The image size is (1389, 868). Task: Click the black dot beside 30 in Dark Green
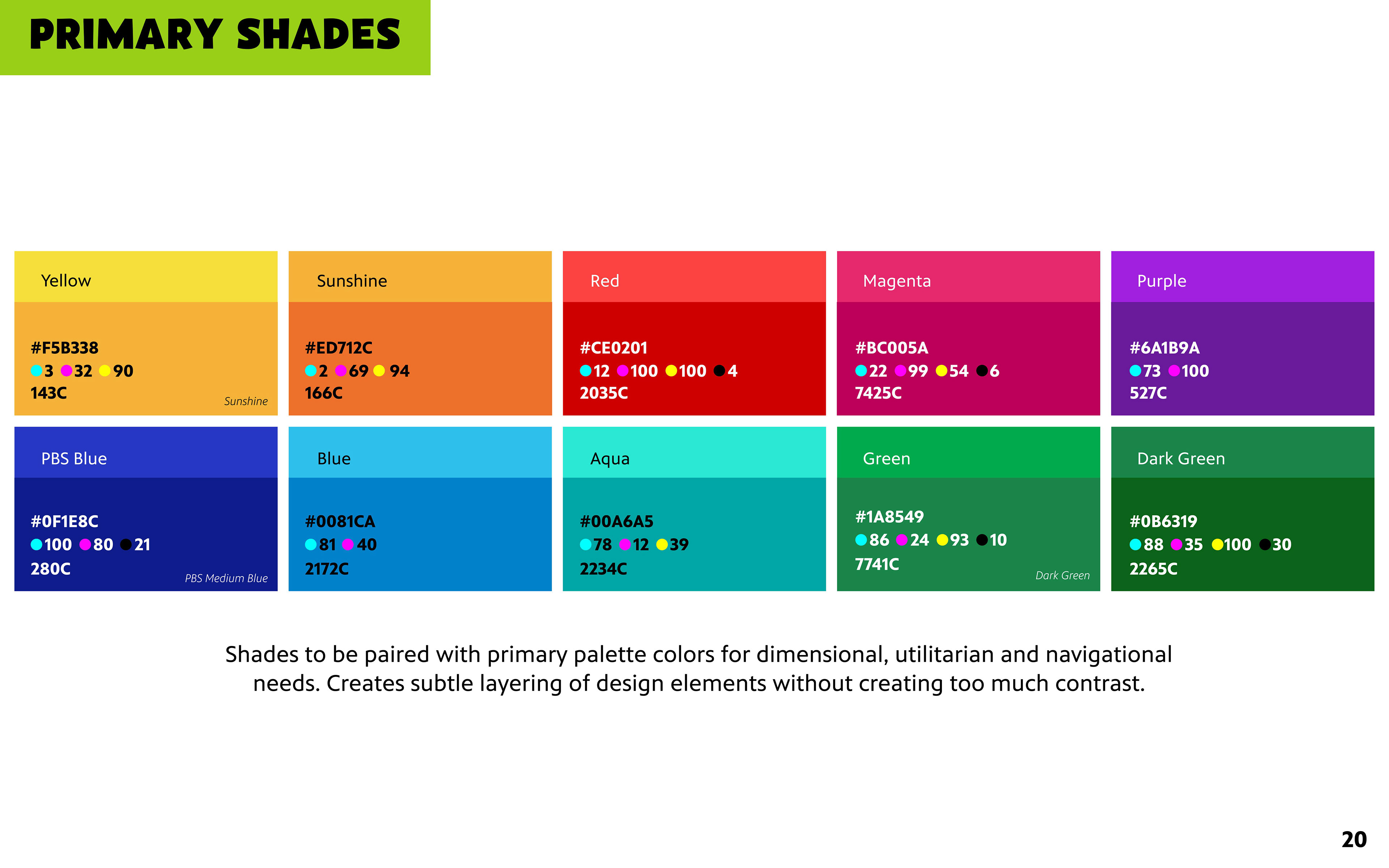tap(1265, 544)
